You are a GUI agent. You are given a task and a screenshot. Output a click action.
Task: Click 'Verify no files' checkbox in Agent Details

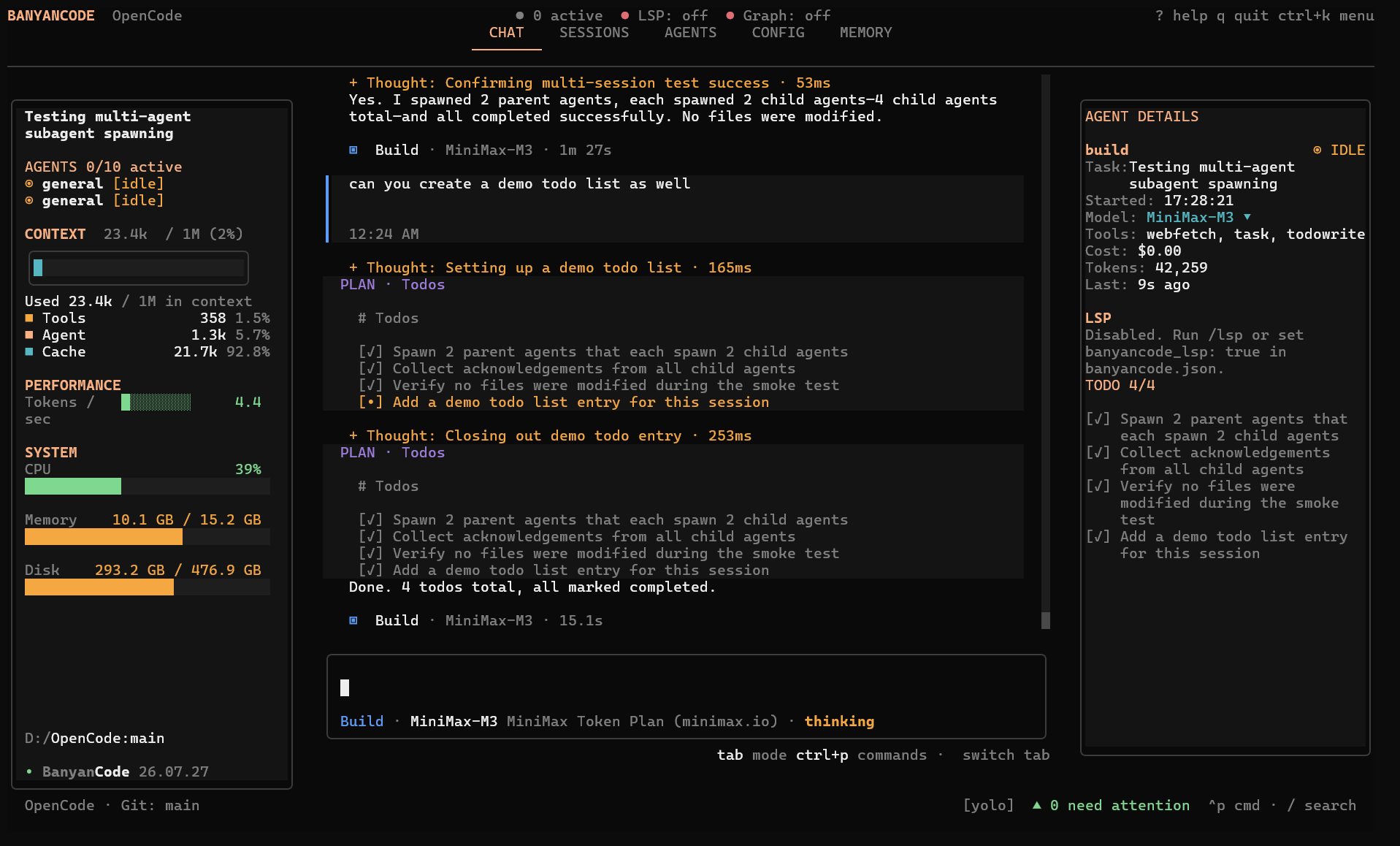coord(1098,486)
